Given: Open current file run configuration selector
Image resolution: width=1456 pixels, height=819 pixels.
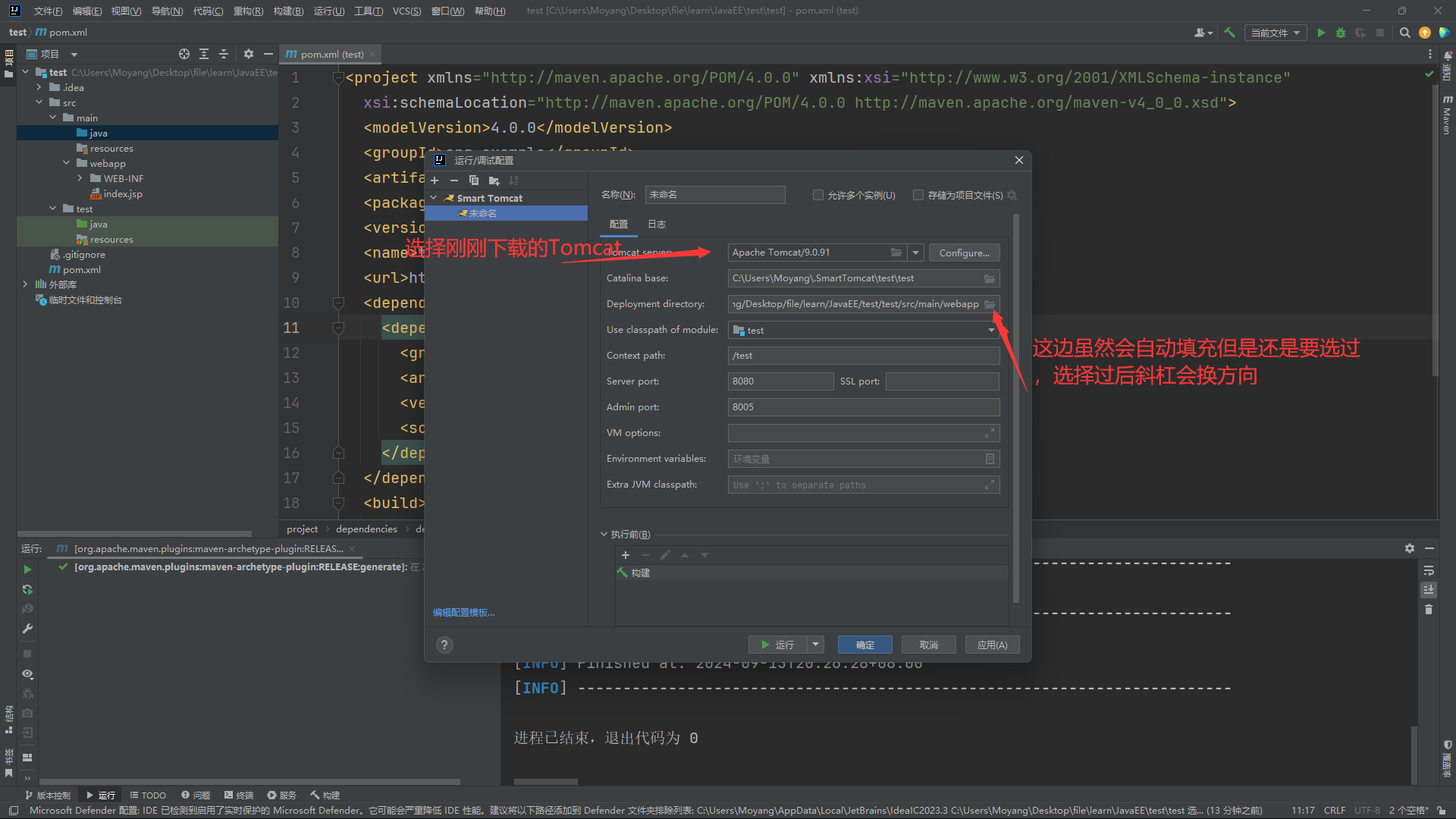Looking at the screenshot, I should [x=1275, y=33].
